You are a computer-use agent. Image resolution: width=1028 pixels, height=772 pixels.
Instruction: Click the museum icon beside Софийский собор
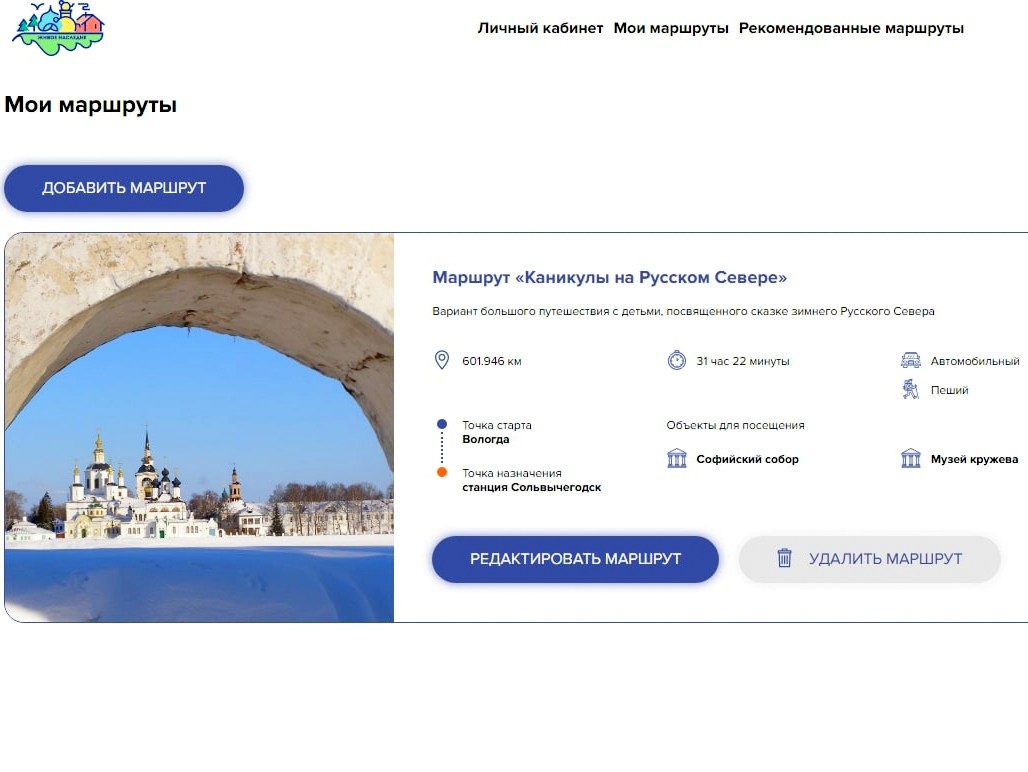point(677,459)
